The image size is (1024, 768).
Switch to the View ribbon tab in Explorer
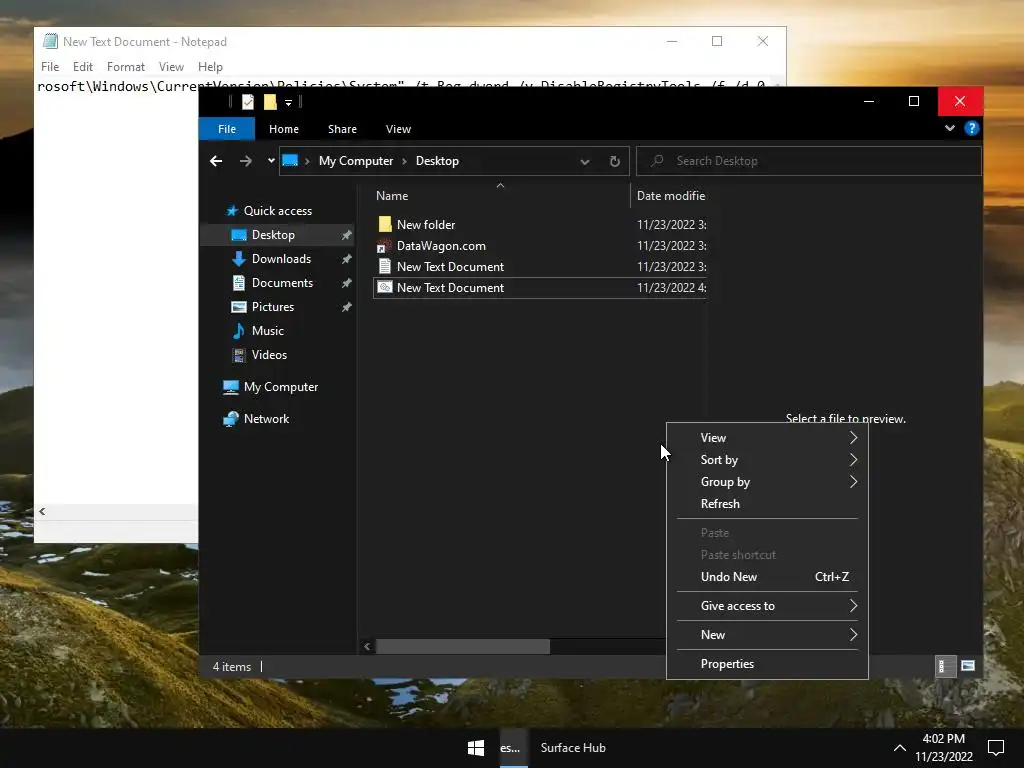398,129
